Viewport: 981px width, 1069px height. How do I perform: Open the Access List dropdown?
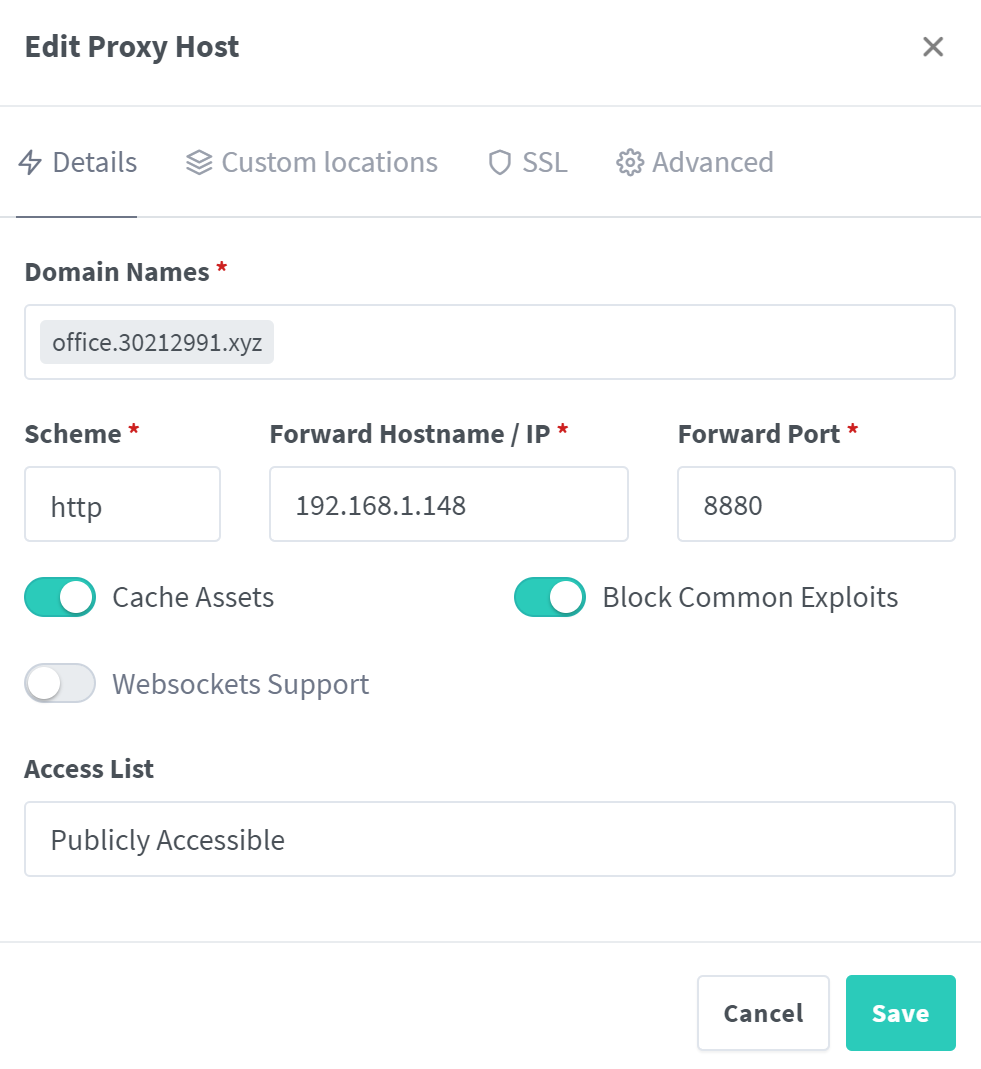(x=489, y=839)
